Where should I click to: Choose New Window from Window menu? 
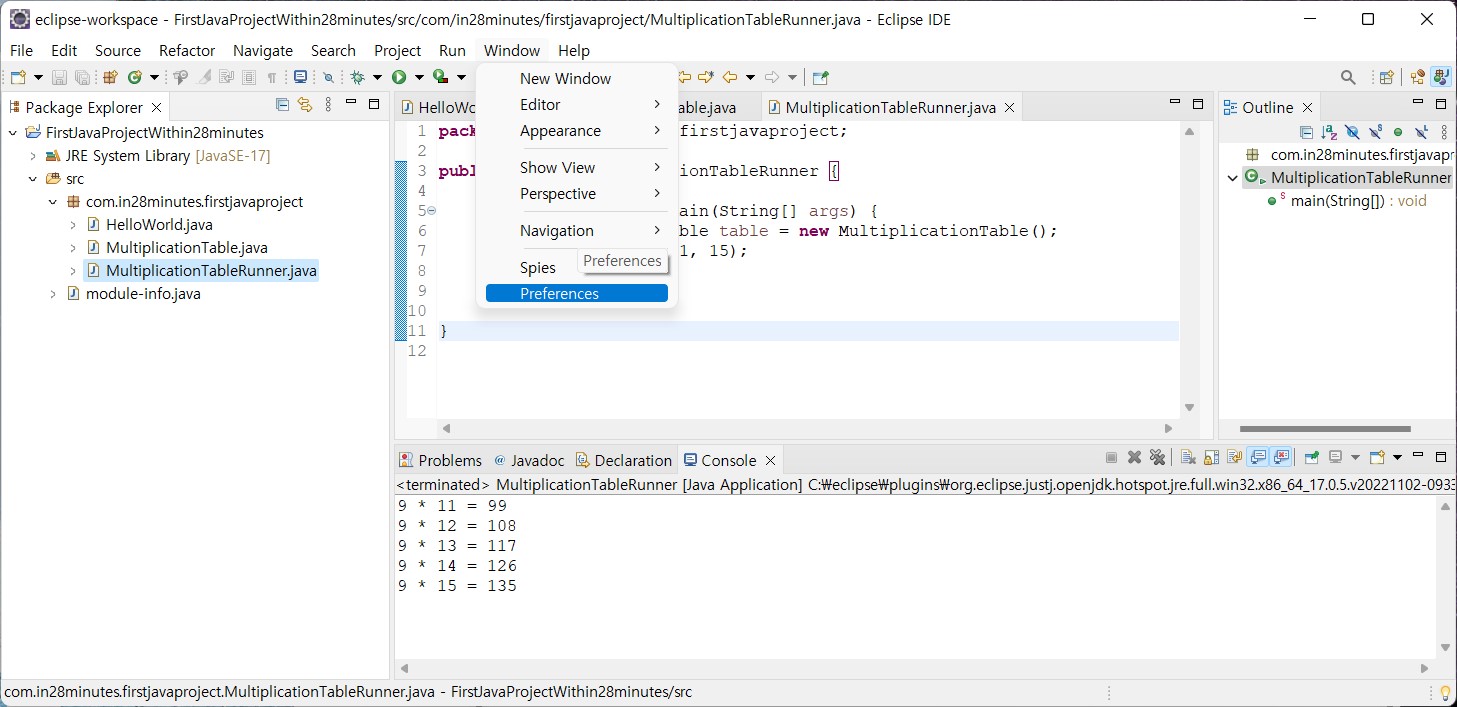coord(577,78)
